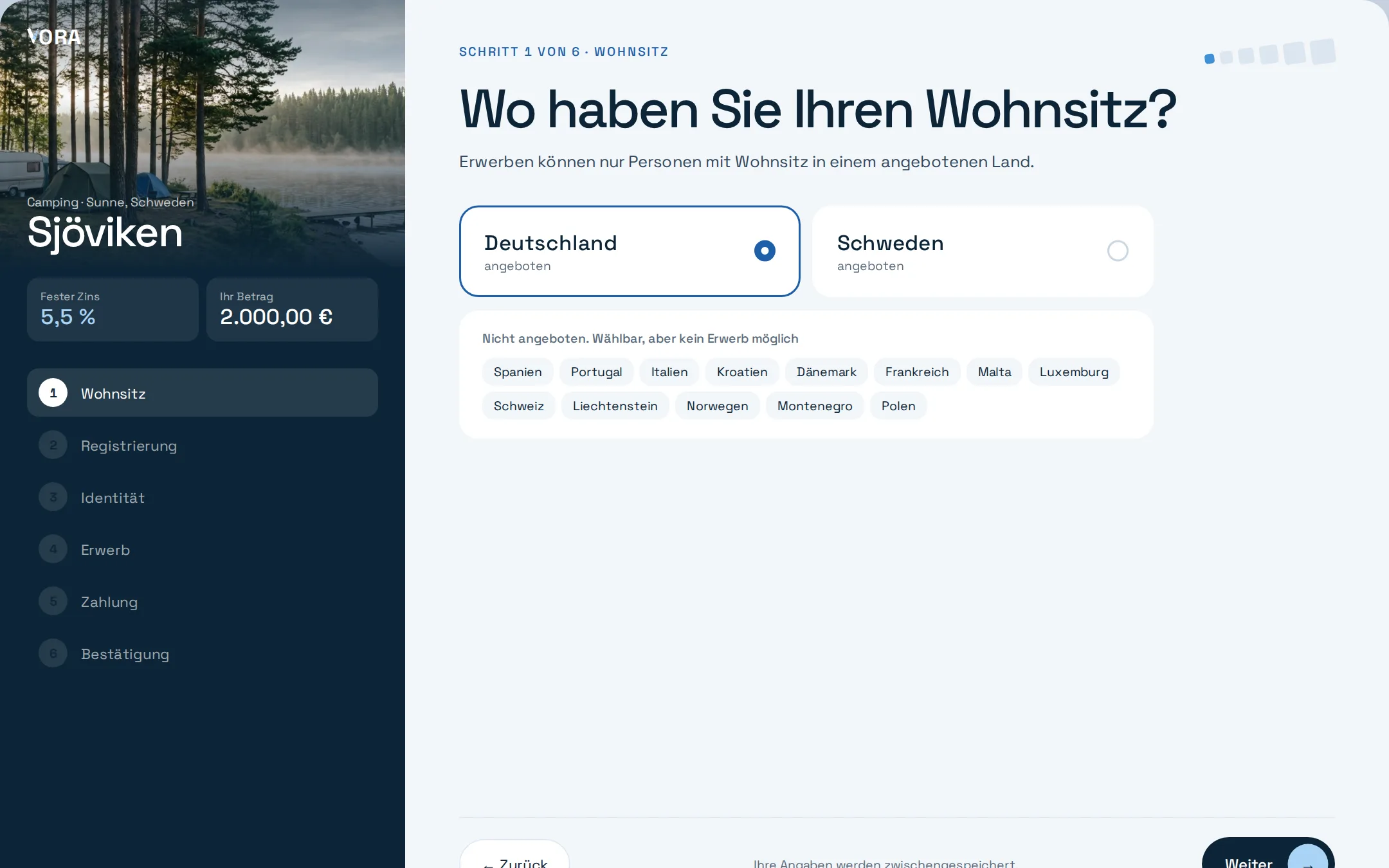Pick the Norwegen chip
This screenshot has width=1389, height=868.
717,406
